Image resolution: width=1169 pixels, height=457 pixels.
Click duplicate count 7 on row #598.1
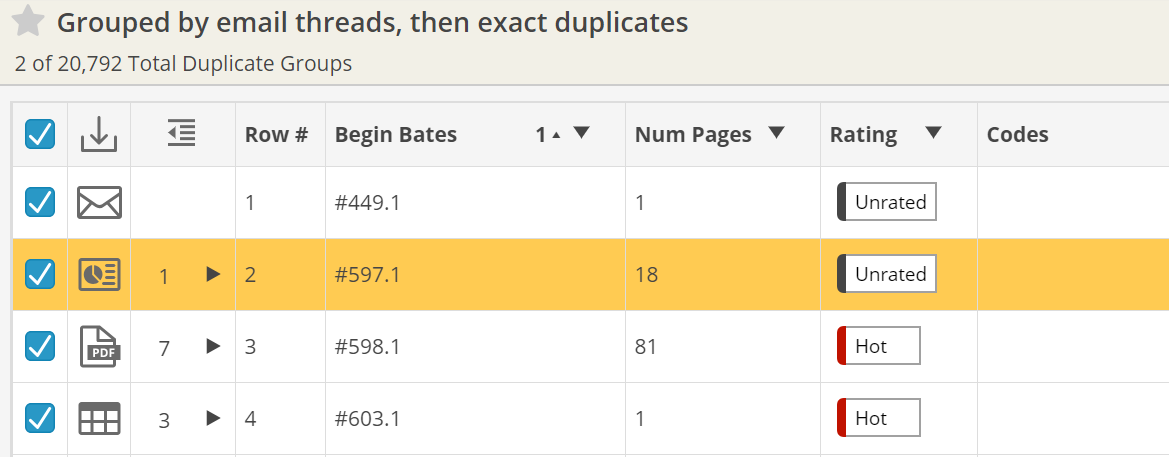coord(164,348)
